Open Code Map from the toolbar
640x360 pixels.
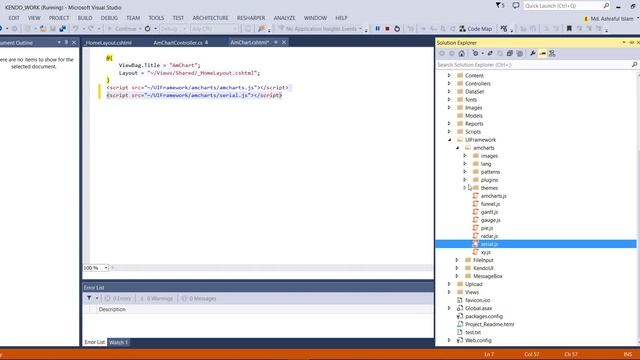point(476,29)
